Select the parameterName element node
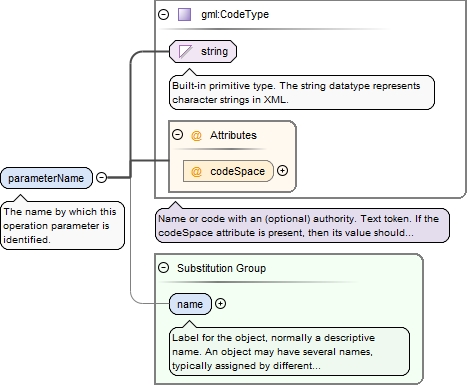This screenshot has width=468, height=386. [x=46, y=178]
